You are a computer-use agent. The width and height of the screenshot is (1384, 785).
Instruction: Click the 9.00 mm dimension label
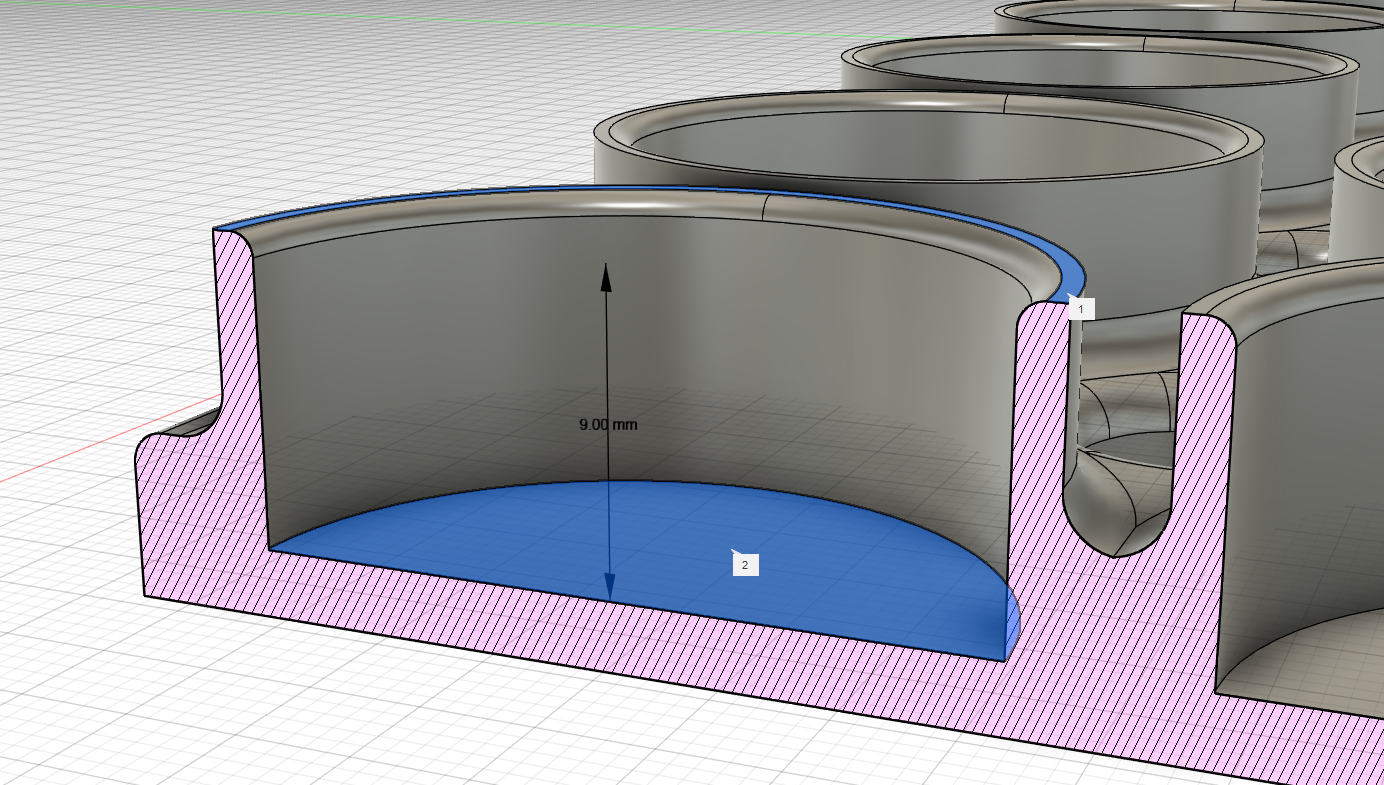pyautogui.click(x=608, y=424)
